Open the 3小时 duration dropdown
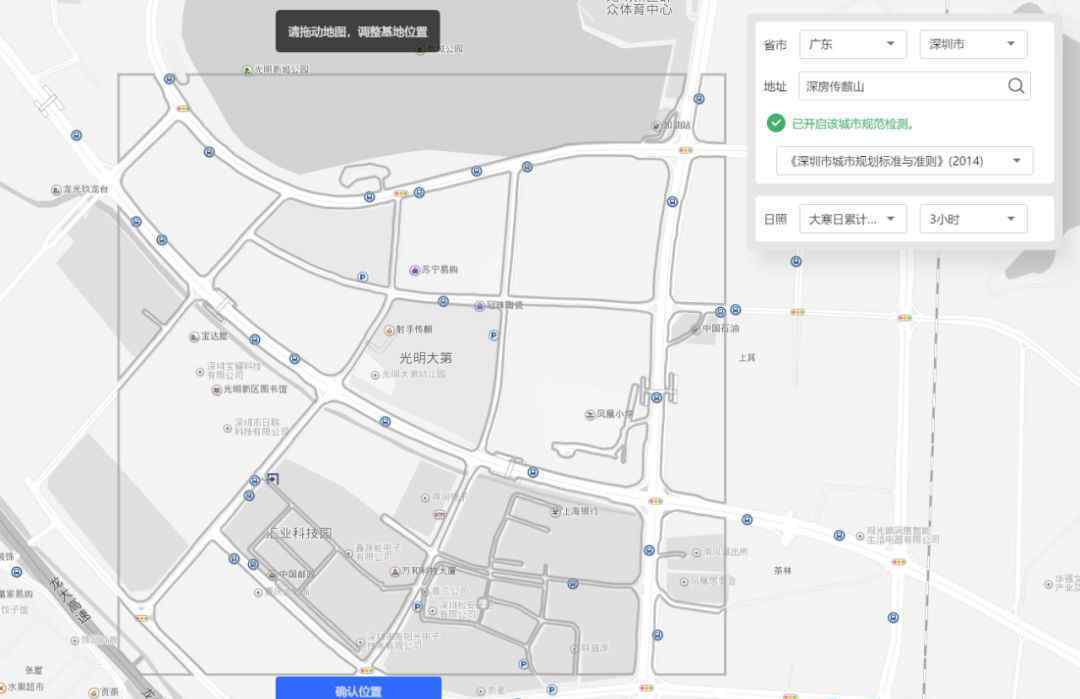1080x699 pixels. 973,219
